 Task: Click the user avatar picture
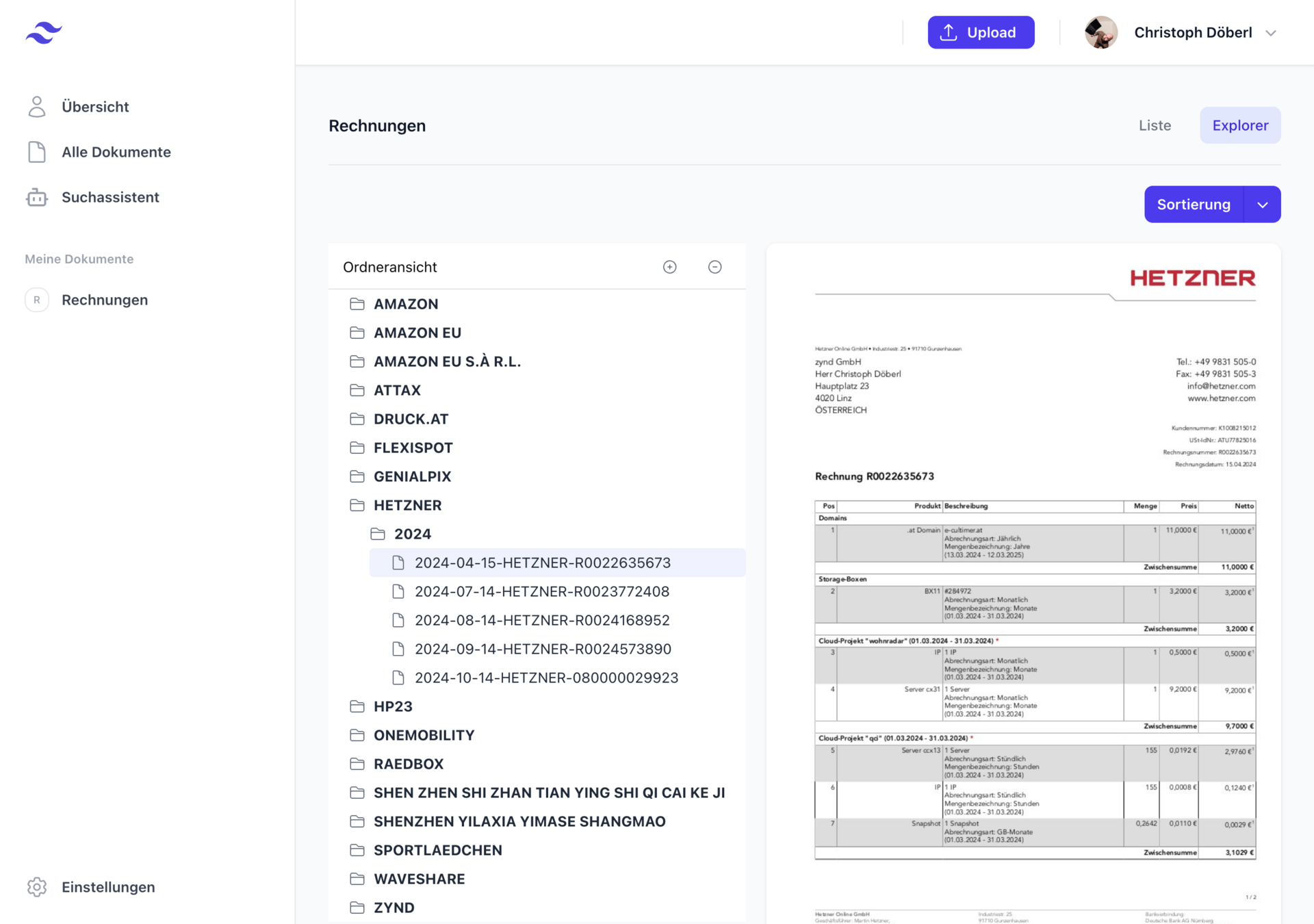[1100, 32]
